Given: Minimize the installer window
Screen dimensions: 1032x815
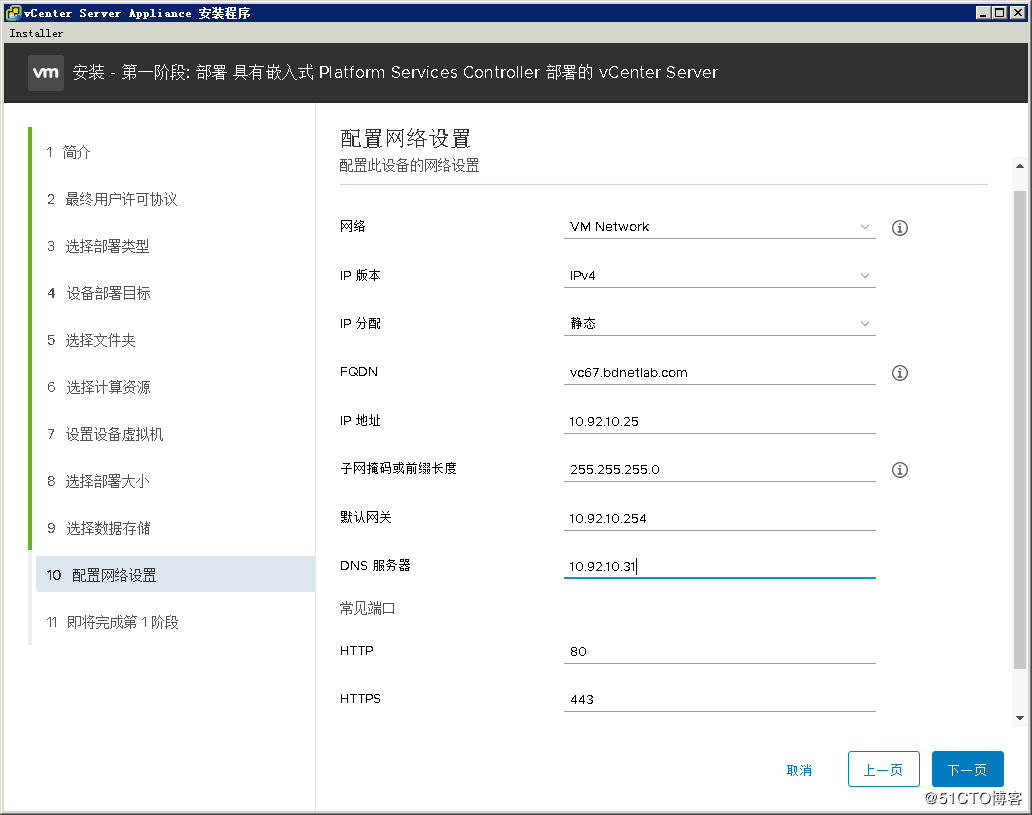Looking at the screenshot, I should tap(983, 13).
